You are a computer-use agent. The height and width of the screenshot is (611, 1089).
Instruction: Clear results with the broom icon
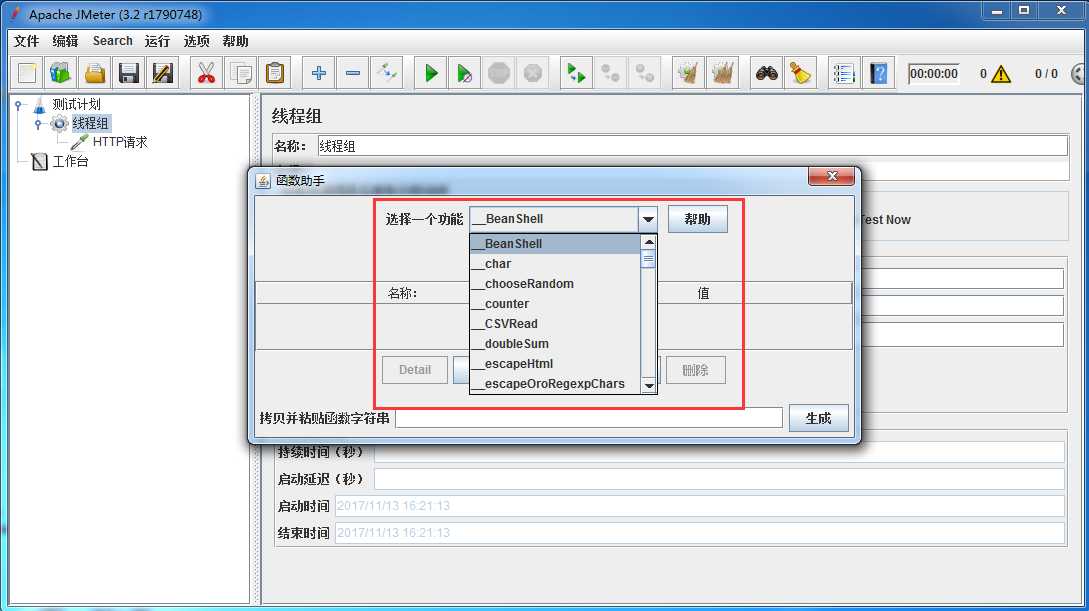point(688,73)
